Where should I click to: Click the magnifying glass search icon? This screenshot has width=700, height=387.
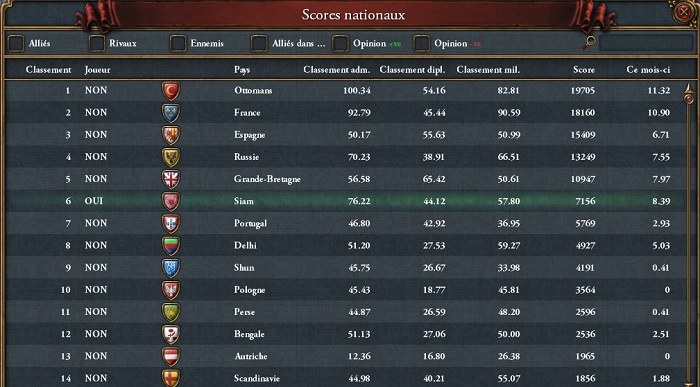(588, 43)
